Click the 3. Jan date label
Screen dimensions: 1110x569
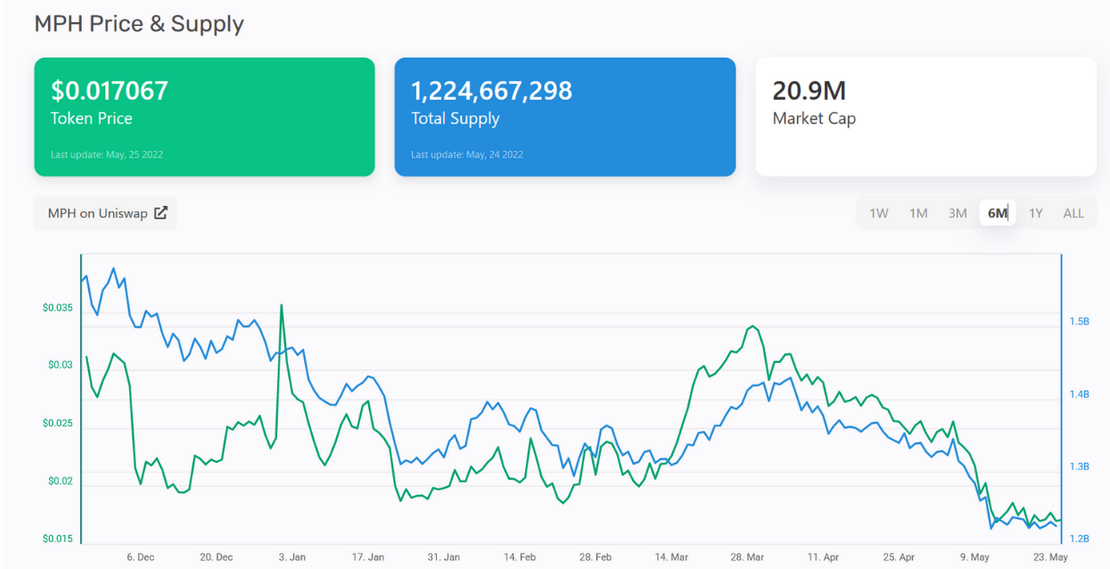(x=292, y=558)
